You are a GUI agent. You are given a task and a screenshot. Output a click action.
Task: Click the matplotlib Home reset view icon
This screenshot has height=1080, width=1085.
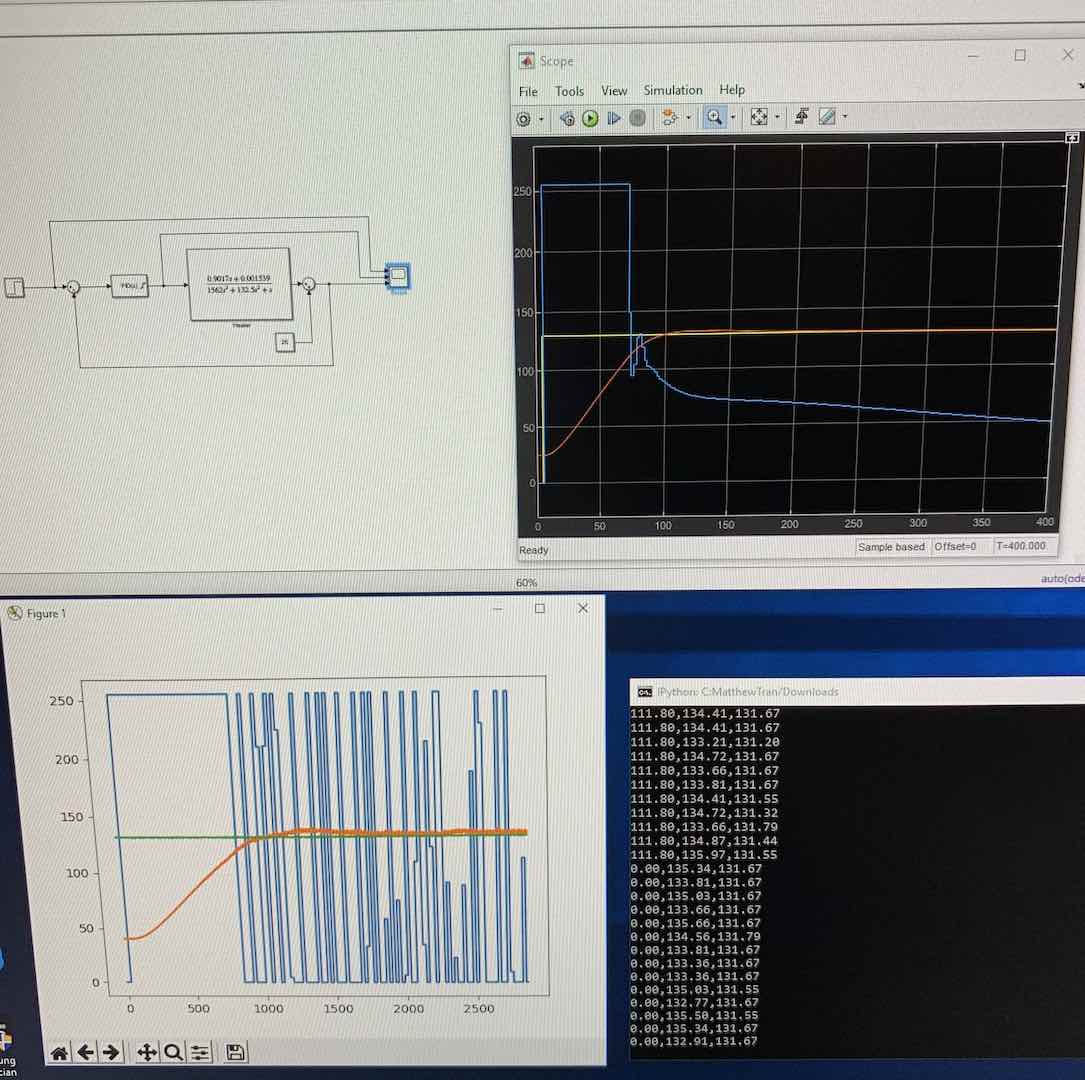pos(59,1052)
